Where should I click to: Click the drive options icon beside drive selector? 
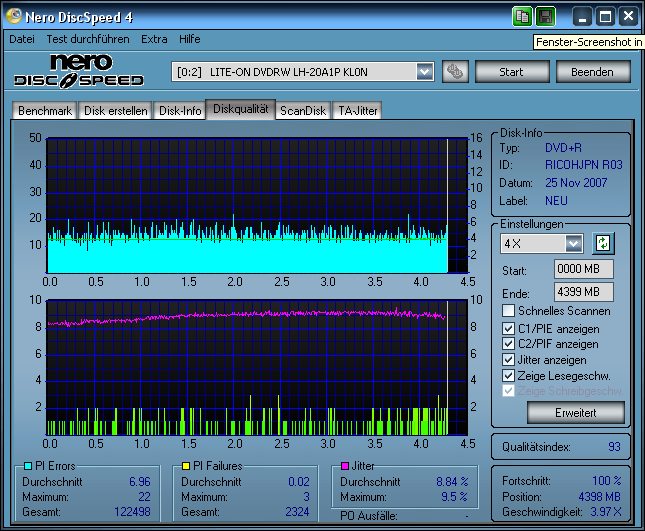[455, 72]
